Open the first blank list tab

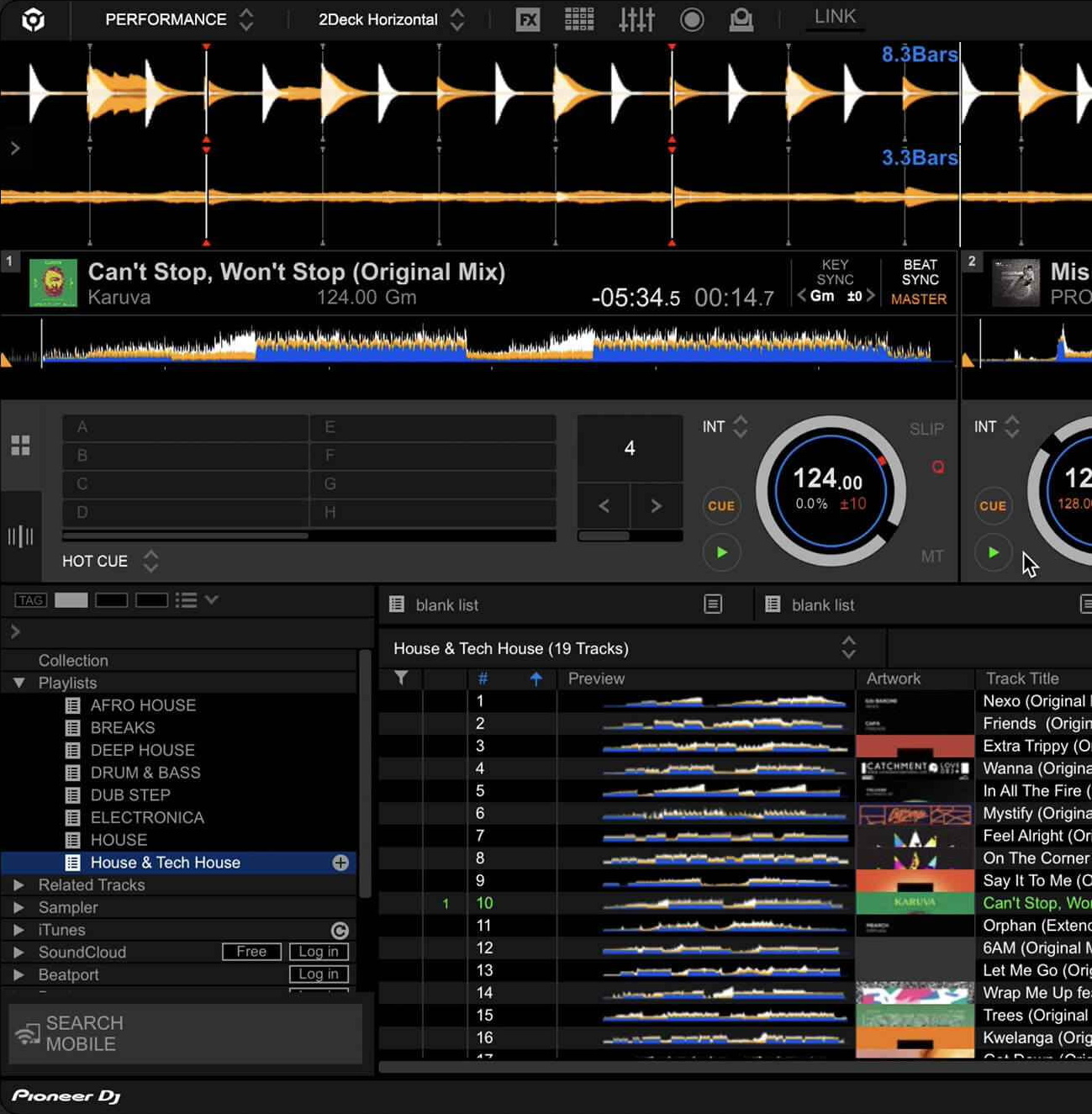446,605
